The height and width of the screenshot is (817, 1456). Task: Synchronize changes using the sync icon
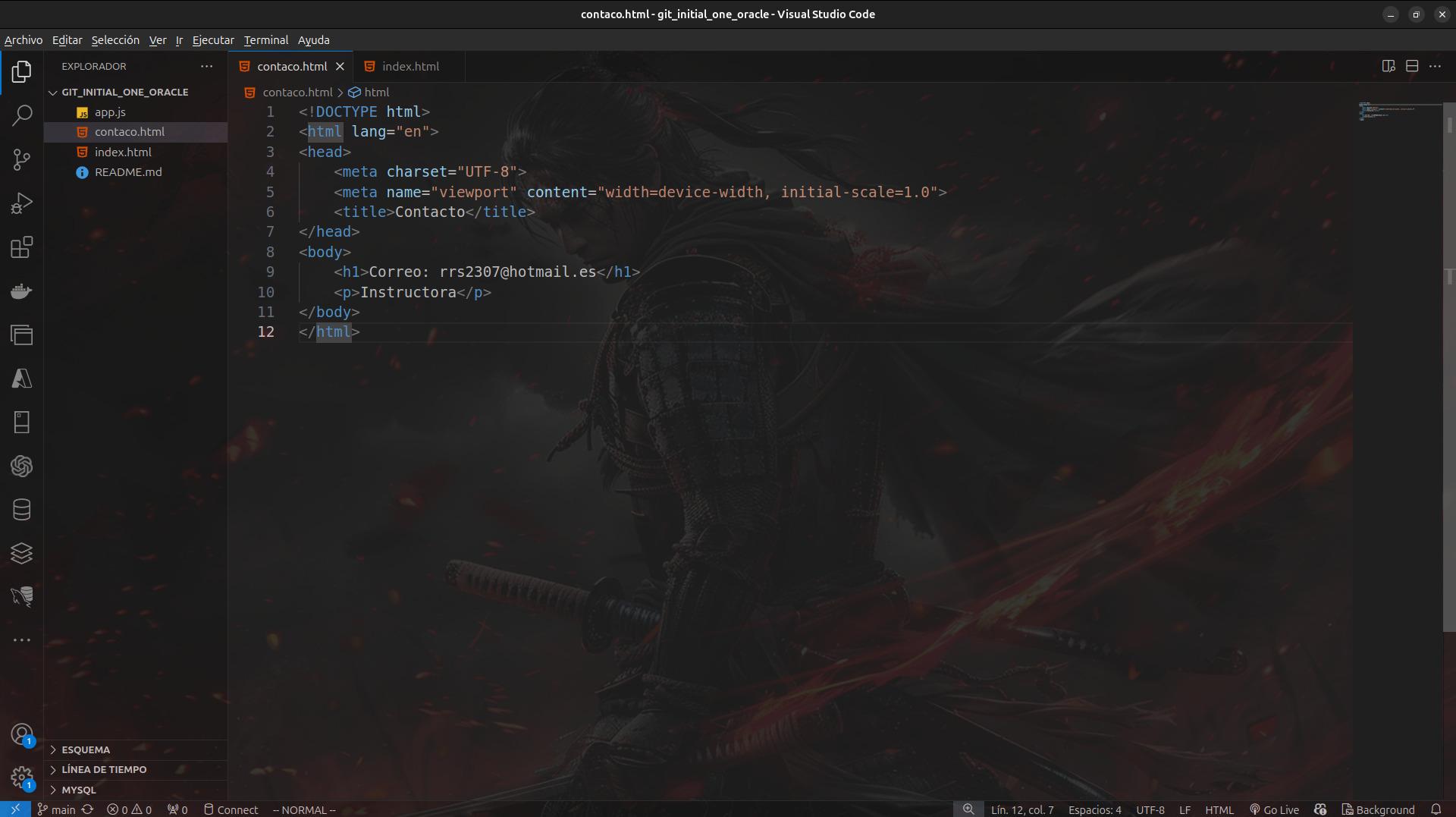point(87,809)
